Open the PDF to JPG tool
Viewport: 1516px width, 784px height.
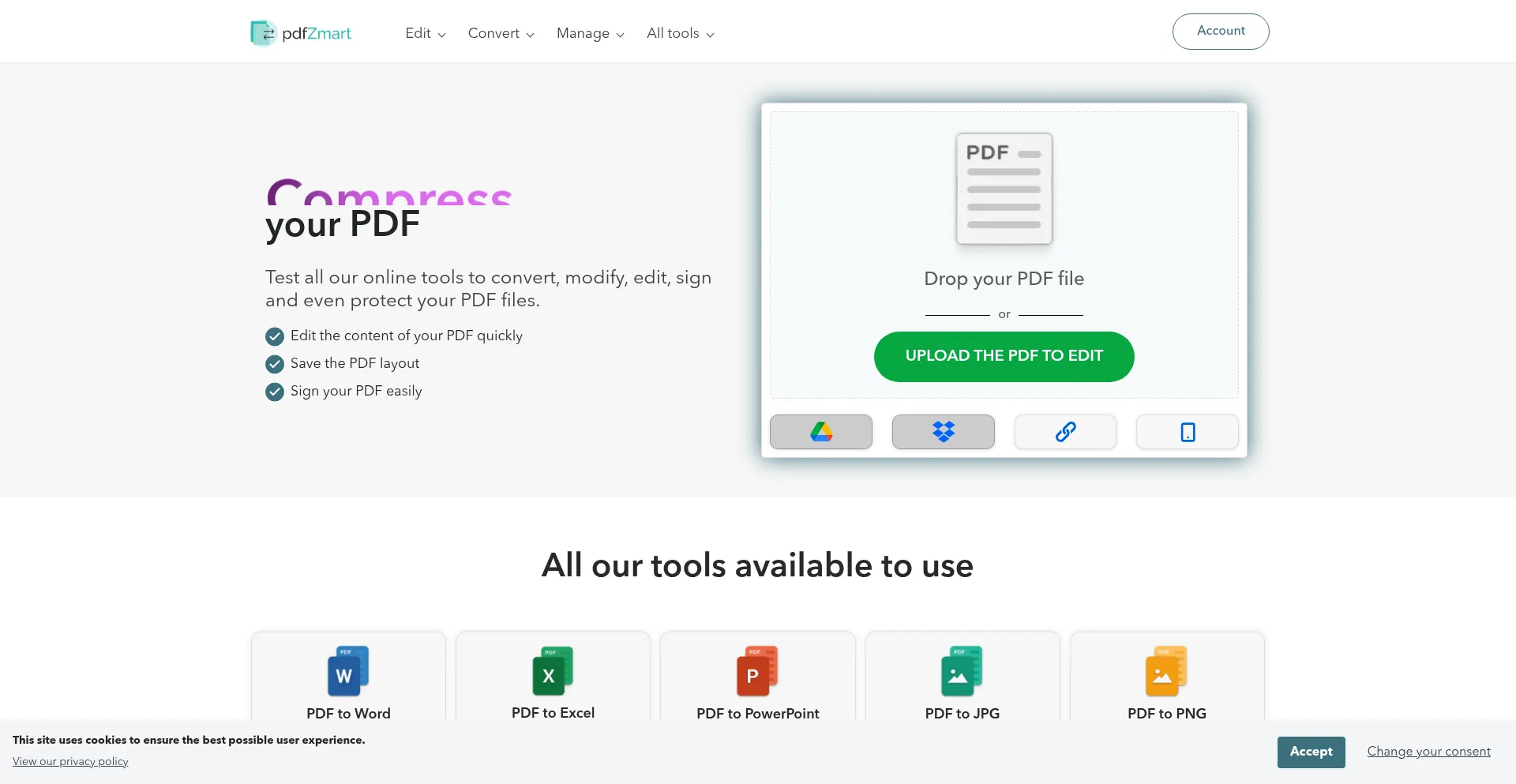(962, 680)
